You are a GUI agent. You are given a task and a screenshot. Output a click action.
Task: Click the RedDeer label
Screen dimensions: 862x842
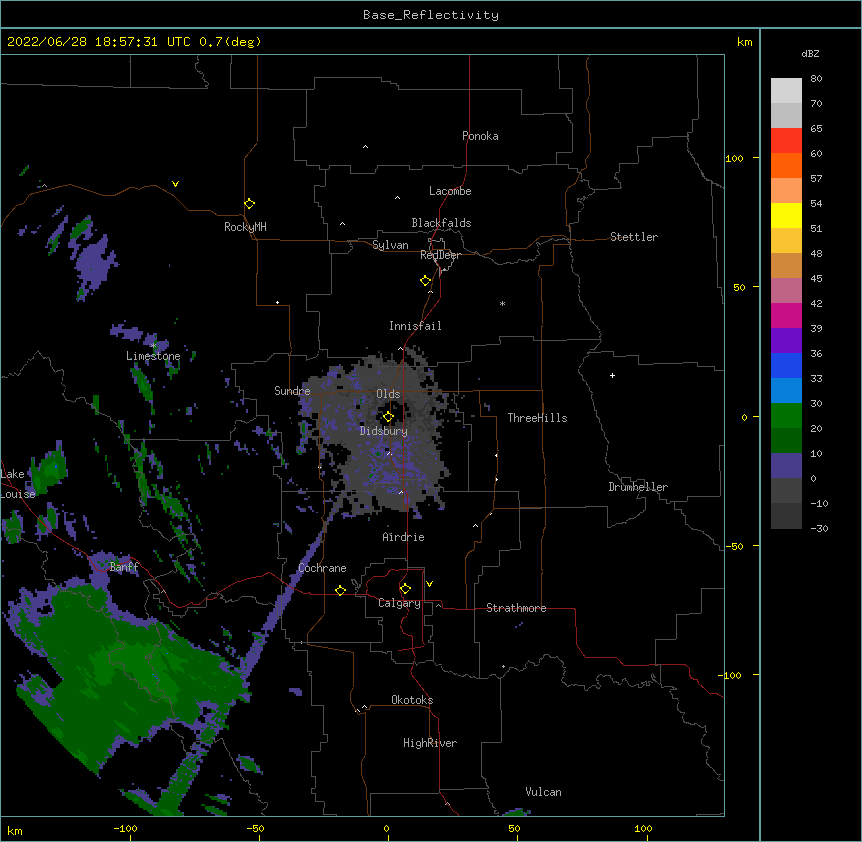pyautogui.click(x=440, y=255)
